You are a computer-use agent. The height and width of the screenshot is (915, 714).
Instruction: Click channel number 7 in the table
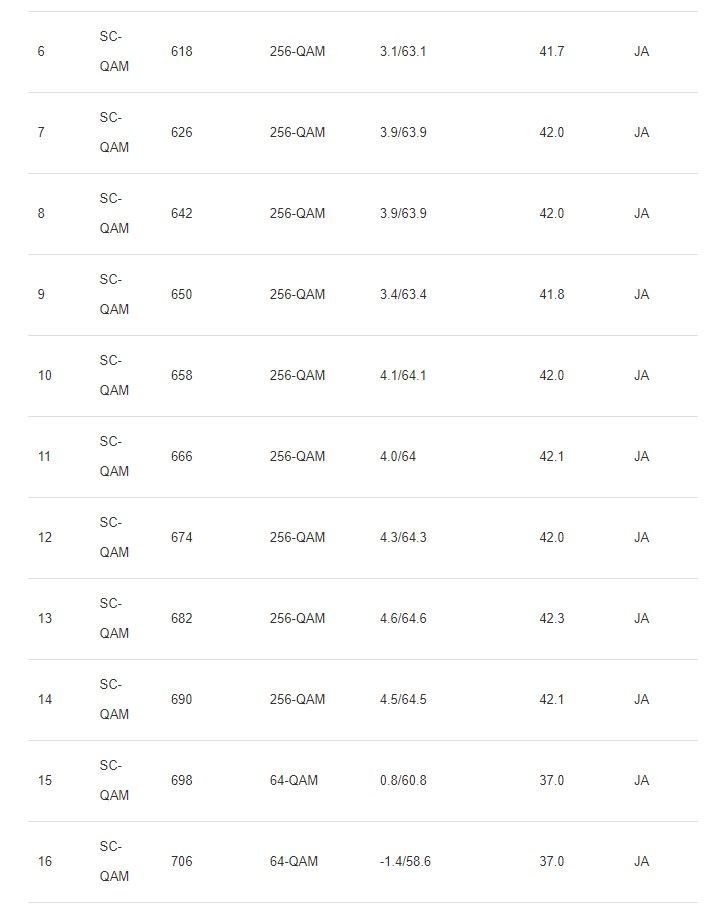point(41,132)
